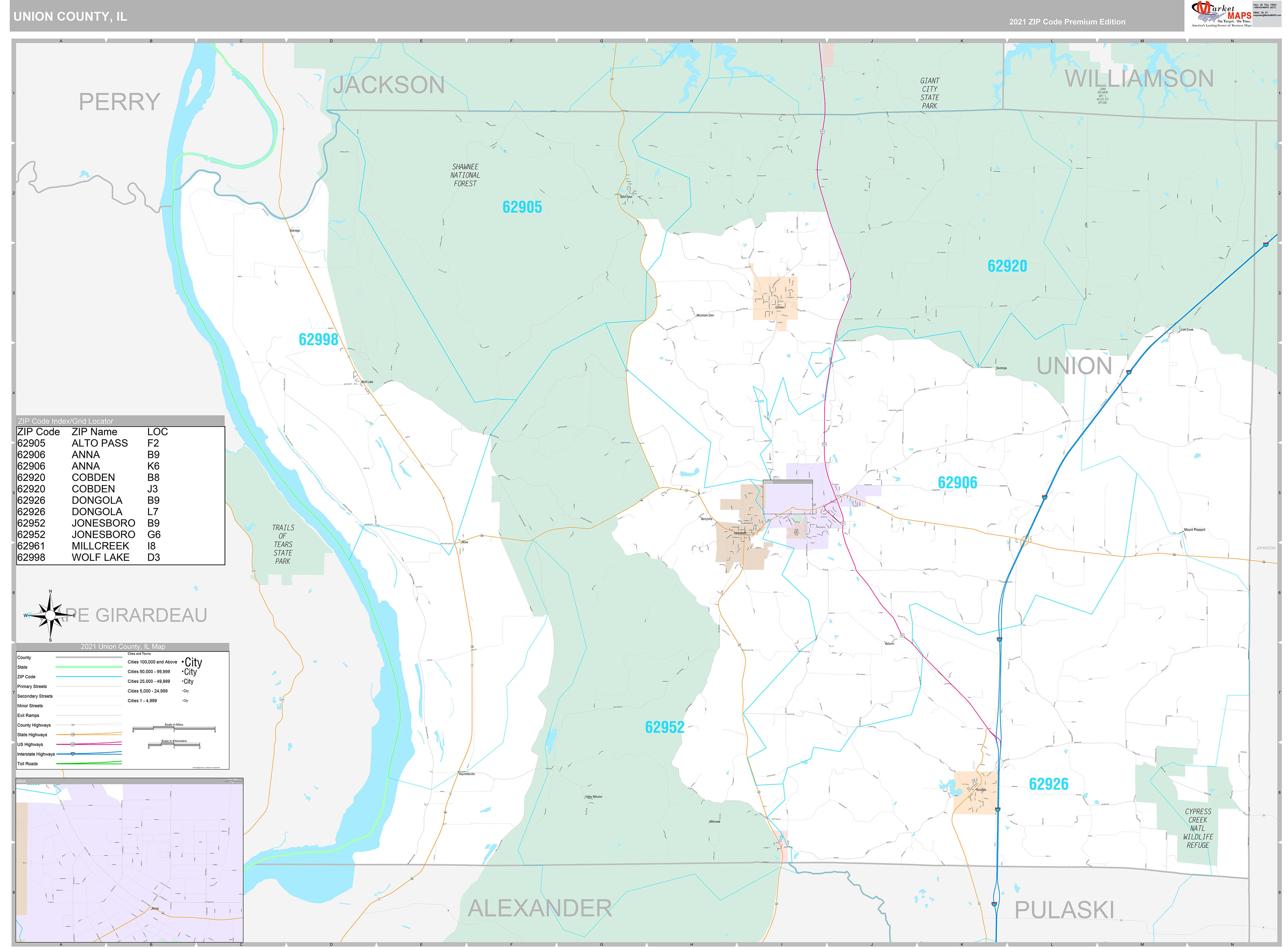
Task: Select the 62952 ZIP label on the map
Action: (664, 727)
